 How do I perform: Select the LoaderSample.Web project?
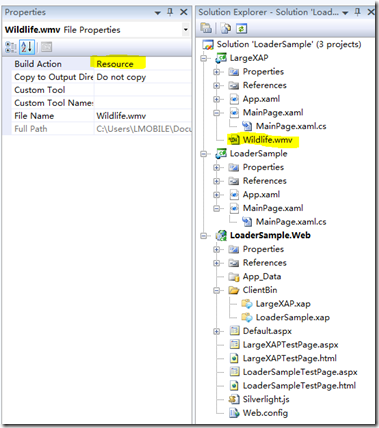[270, 235]
